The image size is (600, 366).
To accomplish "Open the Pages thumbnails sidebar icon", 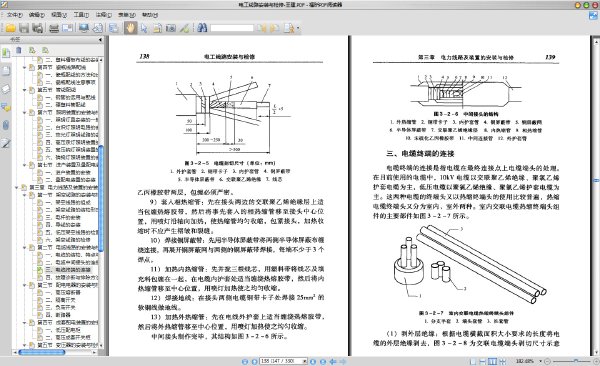I will pyautogui.click(x=6, y=71).
